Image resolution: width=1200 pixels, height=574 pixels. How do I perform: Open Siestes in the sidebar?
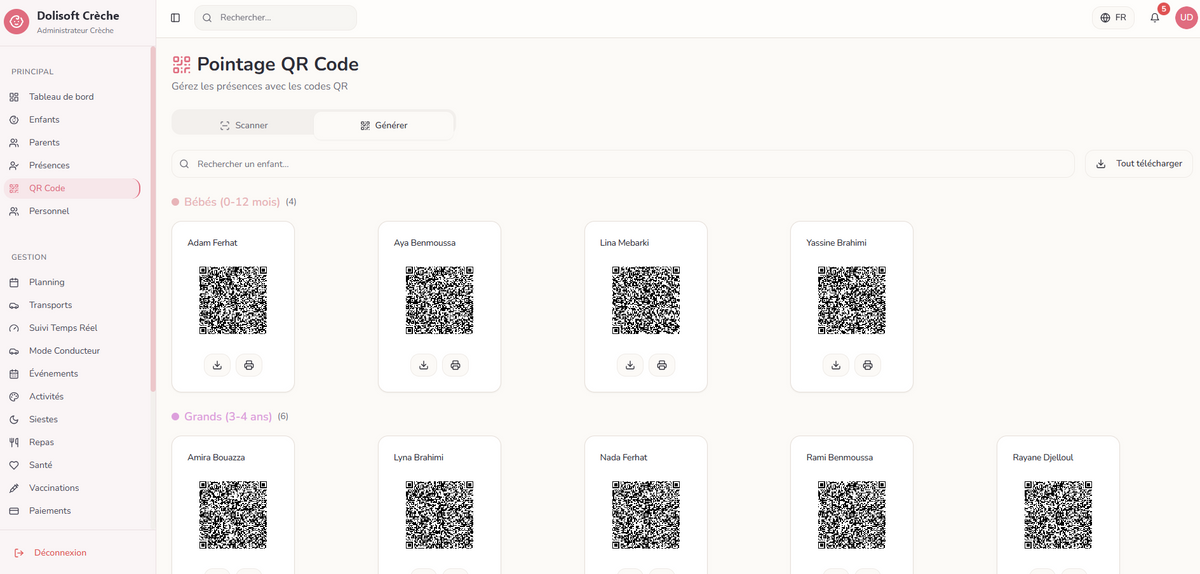coord(72,420)
